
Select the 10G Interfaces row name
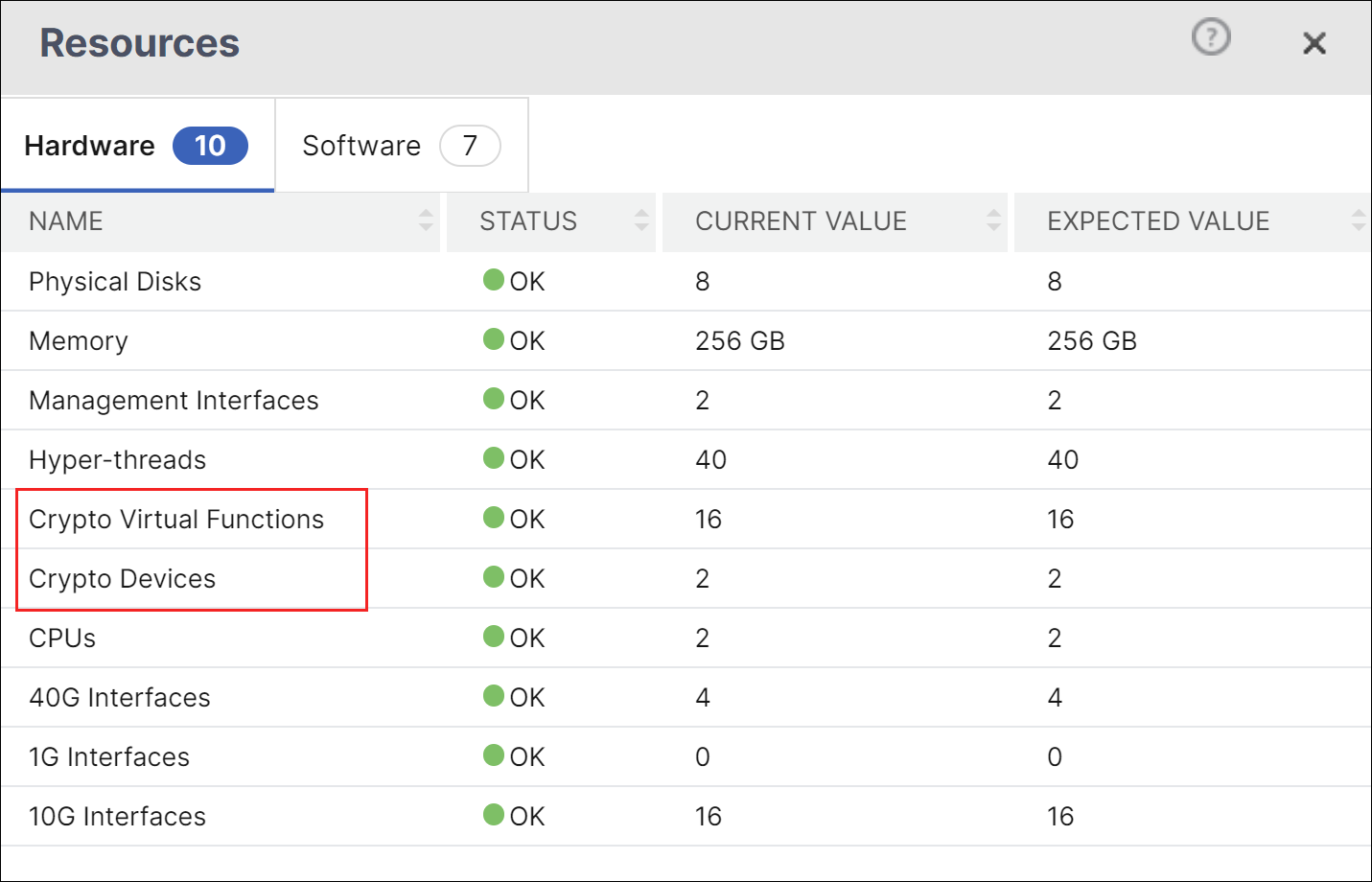(x=118, y=817)
